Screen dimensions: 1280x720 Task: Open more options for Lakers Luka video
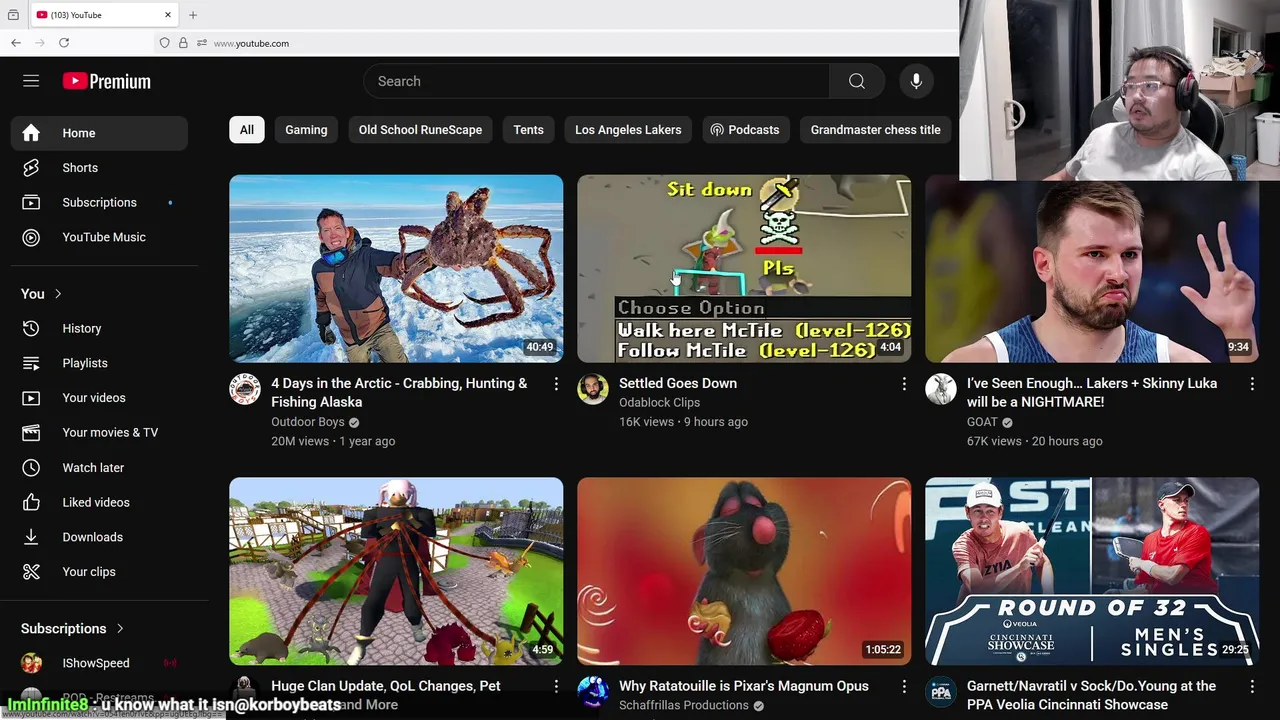tap(1252, 384)
